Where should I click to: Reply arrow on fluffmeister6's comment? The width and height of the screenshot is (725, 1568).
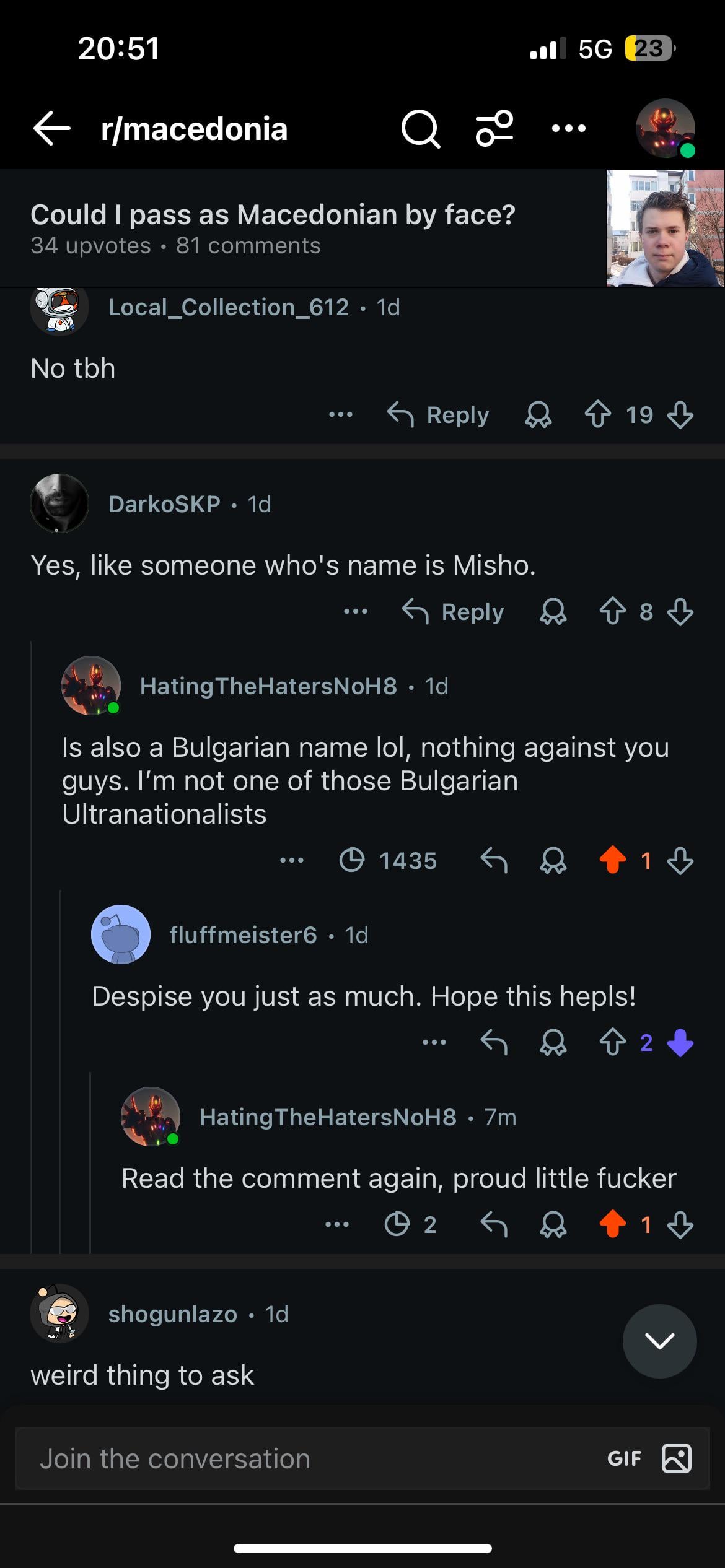(494, 1042)
